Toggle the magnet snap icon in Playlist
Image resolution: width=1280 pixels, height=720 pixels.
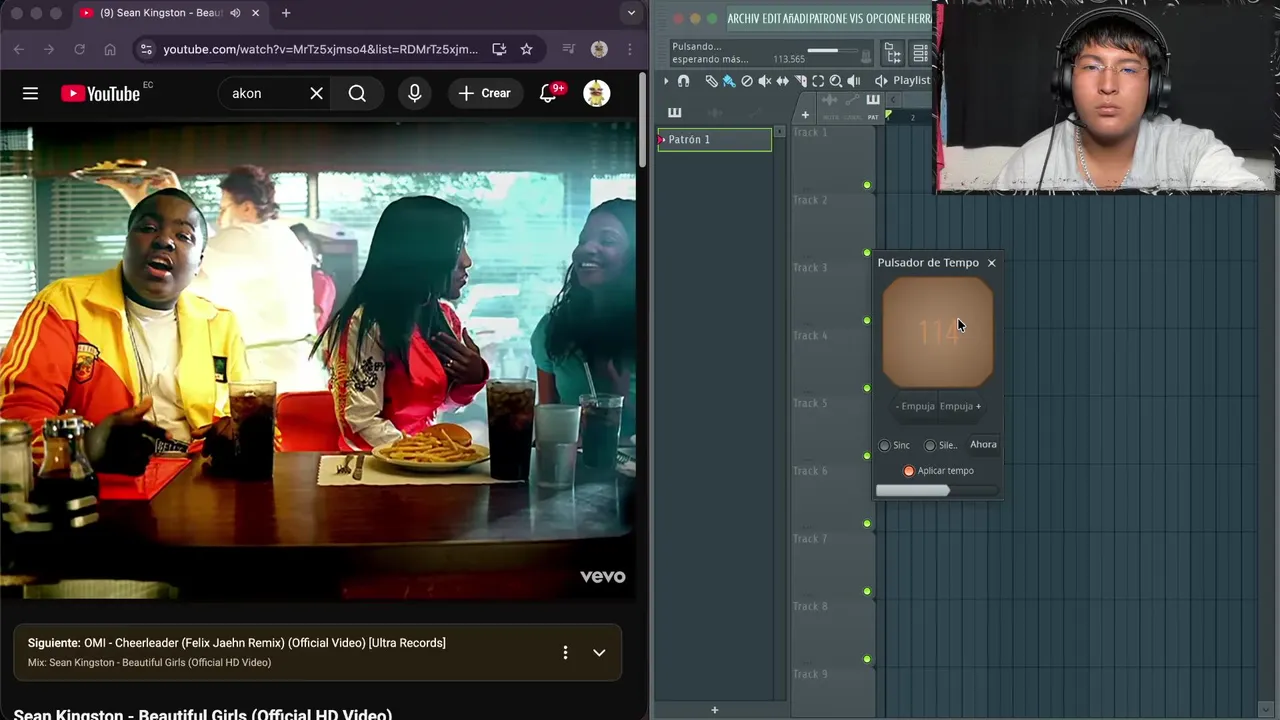click(x=683, y=81)
